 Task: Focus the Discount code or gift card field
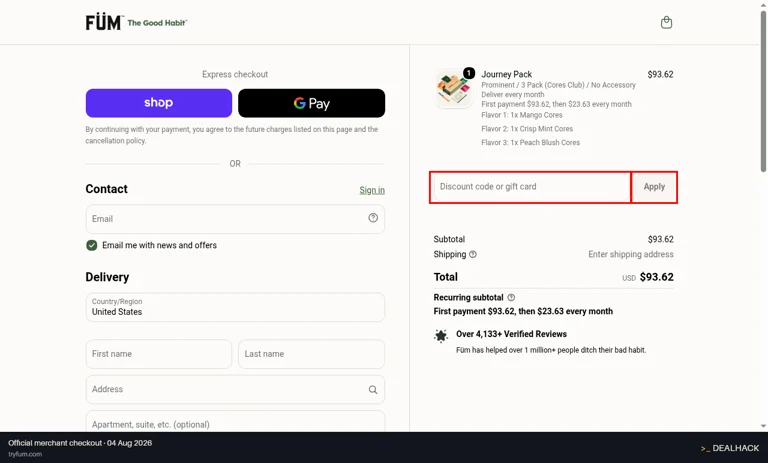530,187
